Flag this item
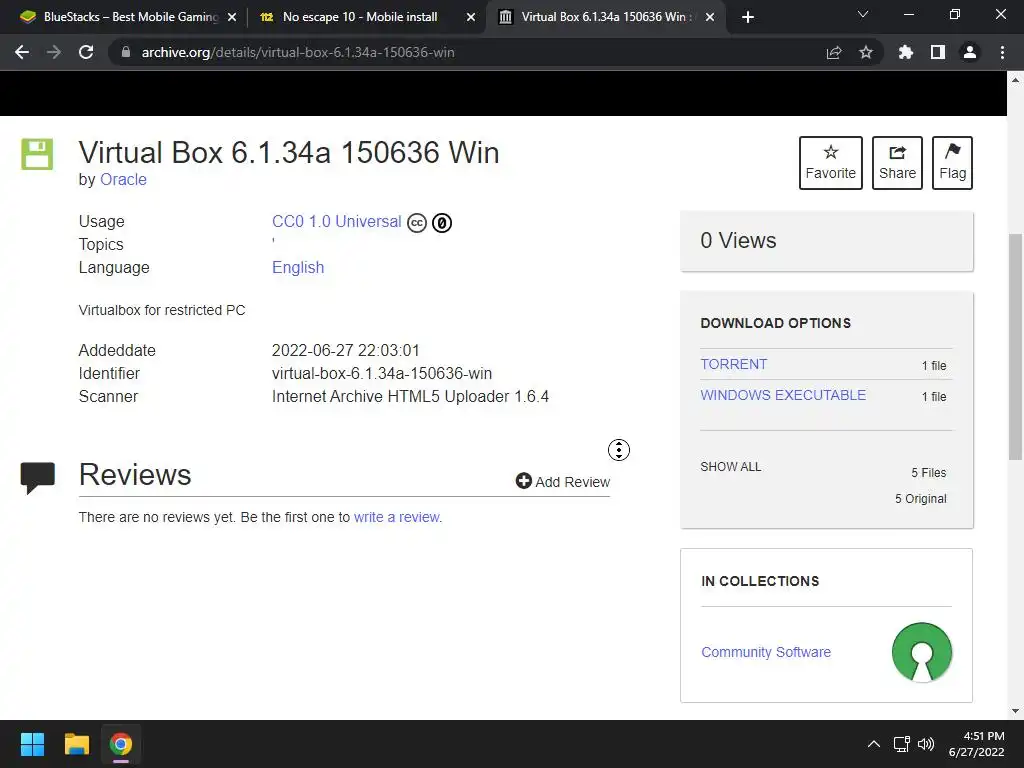Screen dimensions: 1024x768 pos(952,163)
